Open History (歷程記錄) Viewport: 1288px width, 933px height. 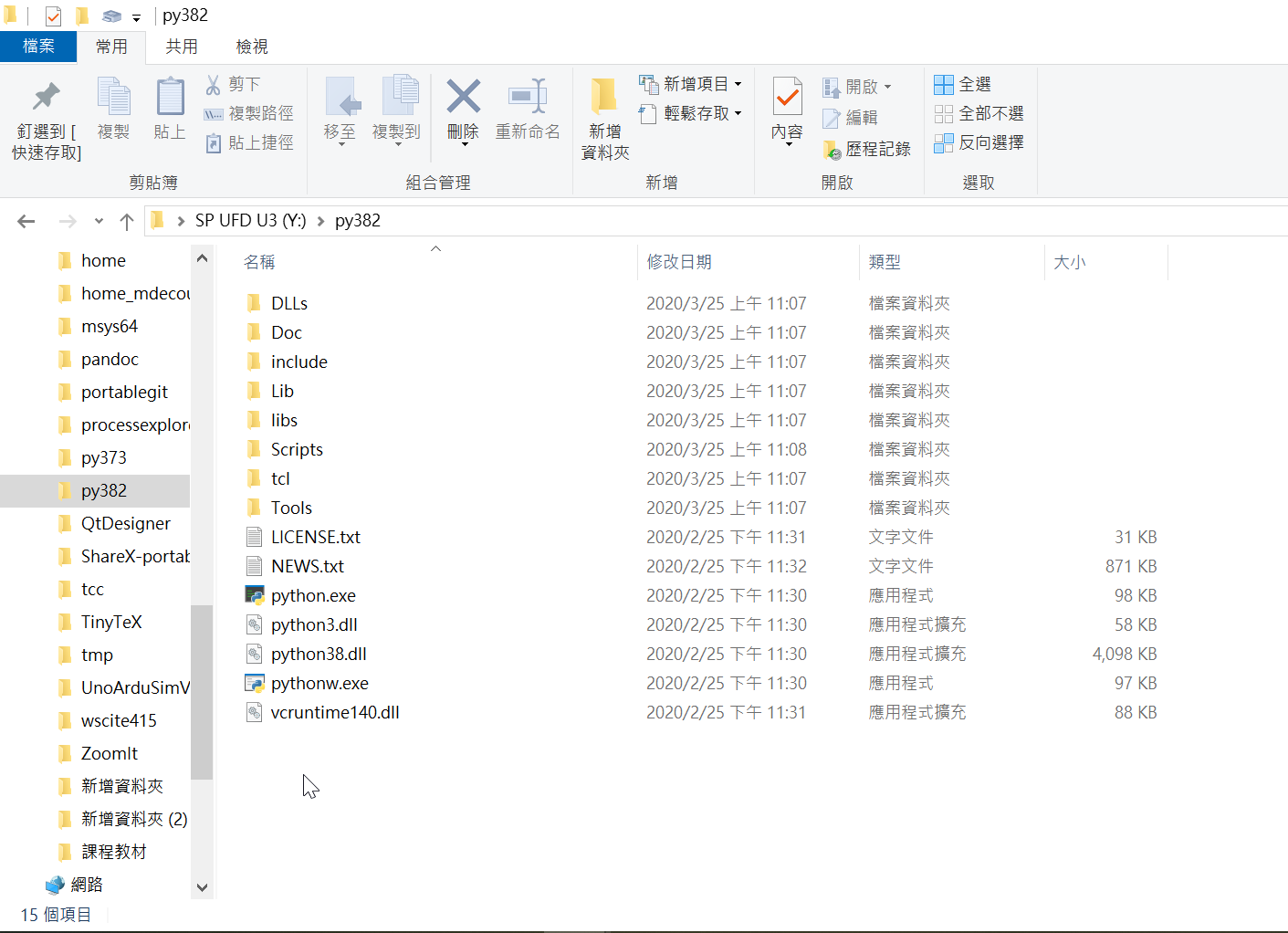[x=866, y=149]
